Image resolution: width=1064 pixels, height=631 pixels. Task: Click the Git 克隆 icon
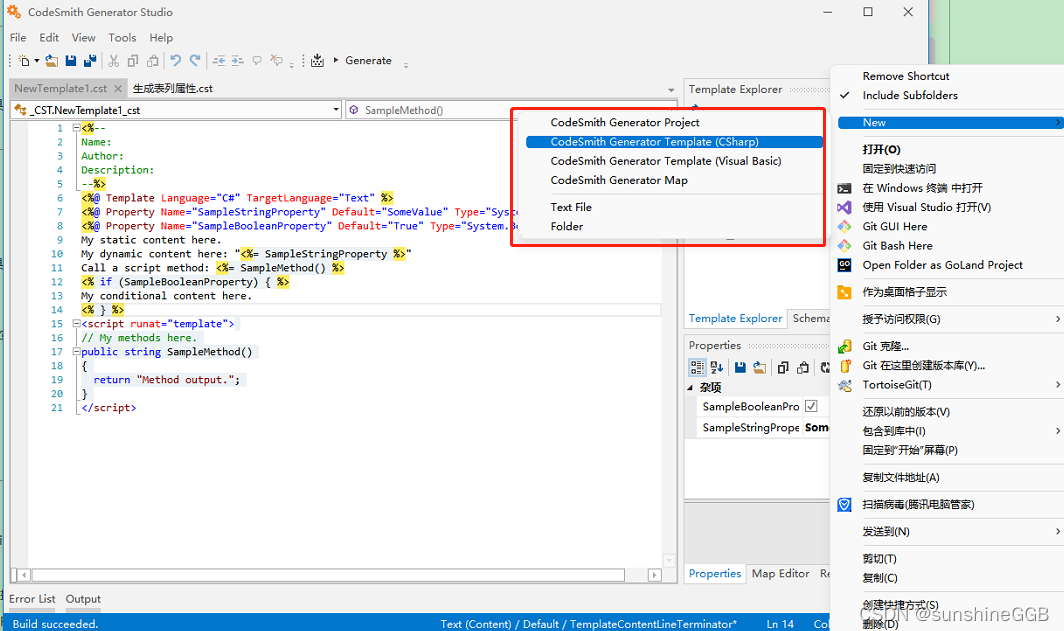click(x=844, y=346)
